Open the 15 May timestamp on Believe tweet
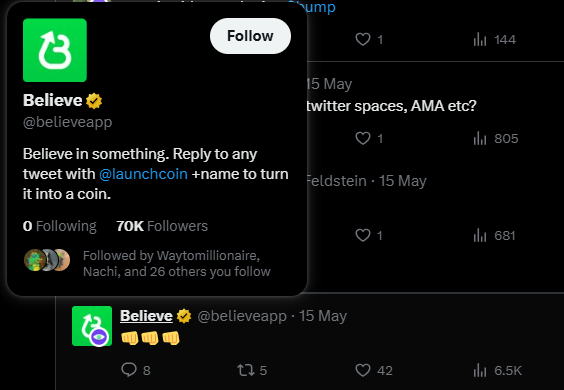 323,316
